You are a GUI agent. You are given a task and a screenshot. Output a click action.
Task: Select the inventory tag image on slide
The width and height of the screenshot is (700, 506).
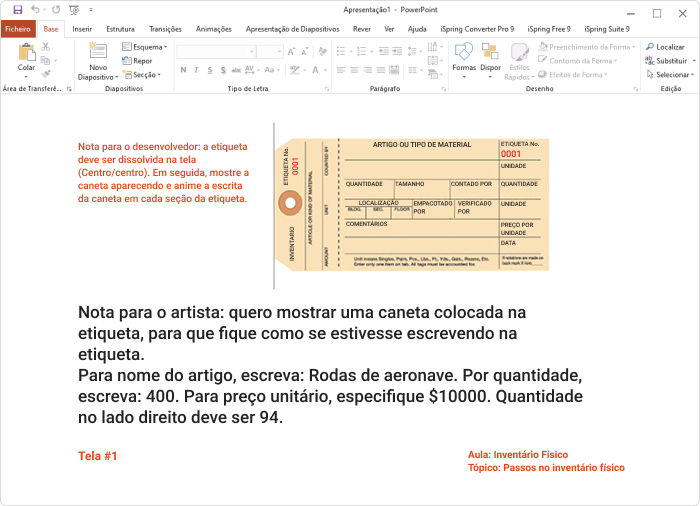pyautogui.click(x=412, y=205)
